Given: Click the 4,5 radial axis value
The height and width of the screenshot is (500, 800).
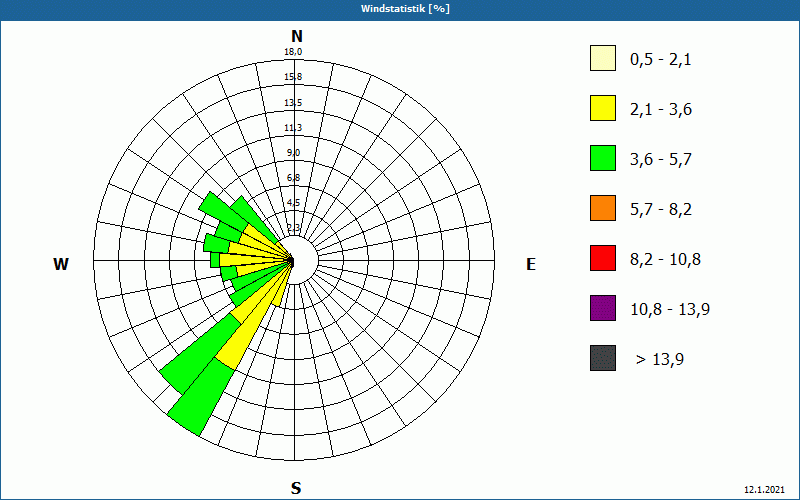Looking at the screenshot, I should (x=293, y=203).
